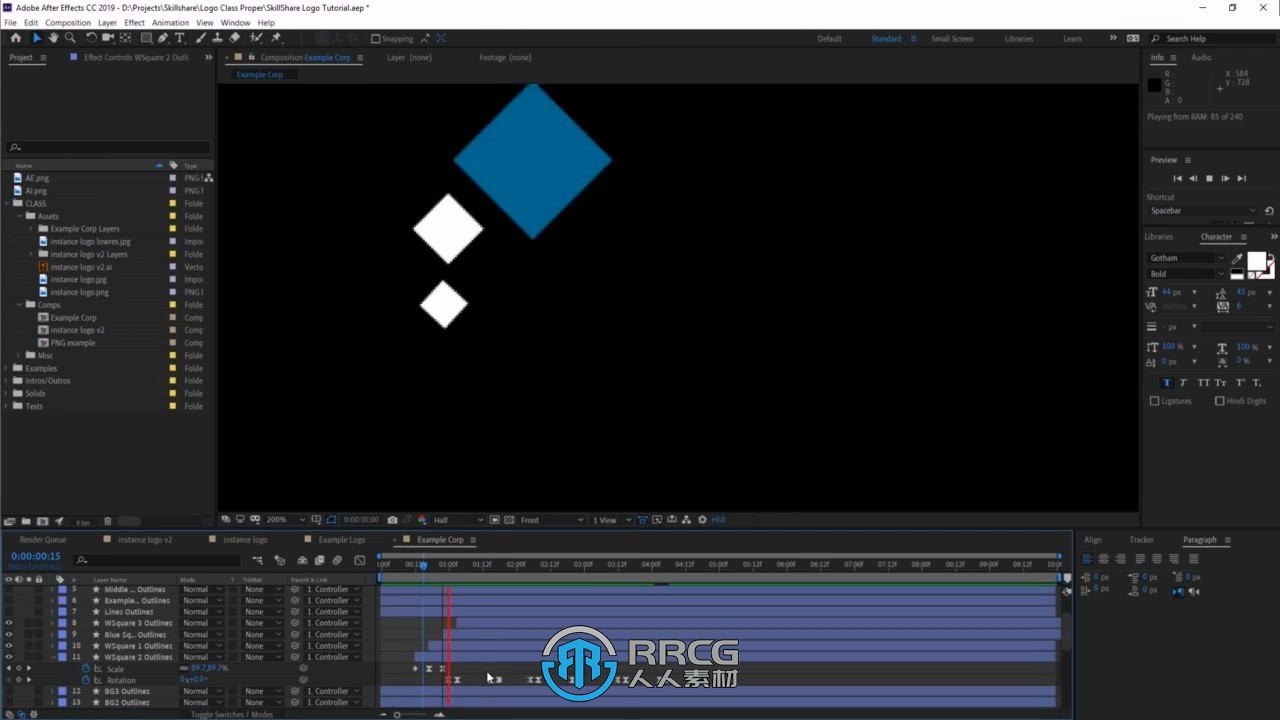Open the Composition menu
Screen dimensions: 1280x720
[68, 22]
